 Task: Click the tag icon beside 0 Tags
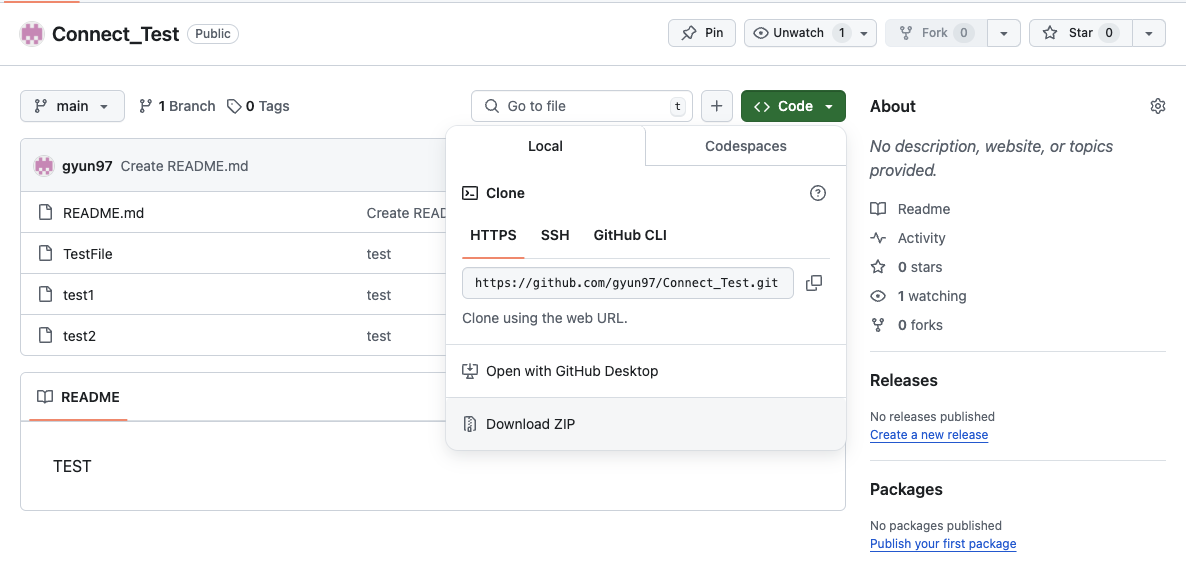pos(234,106)
